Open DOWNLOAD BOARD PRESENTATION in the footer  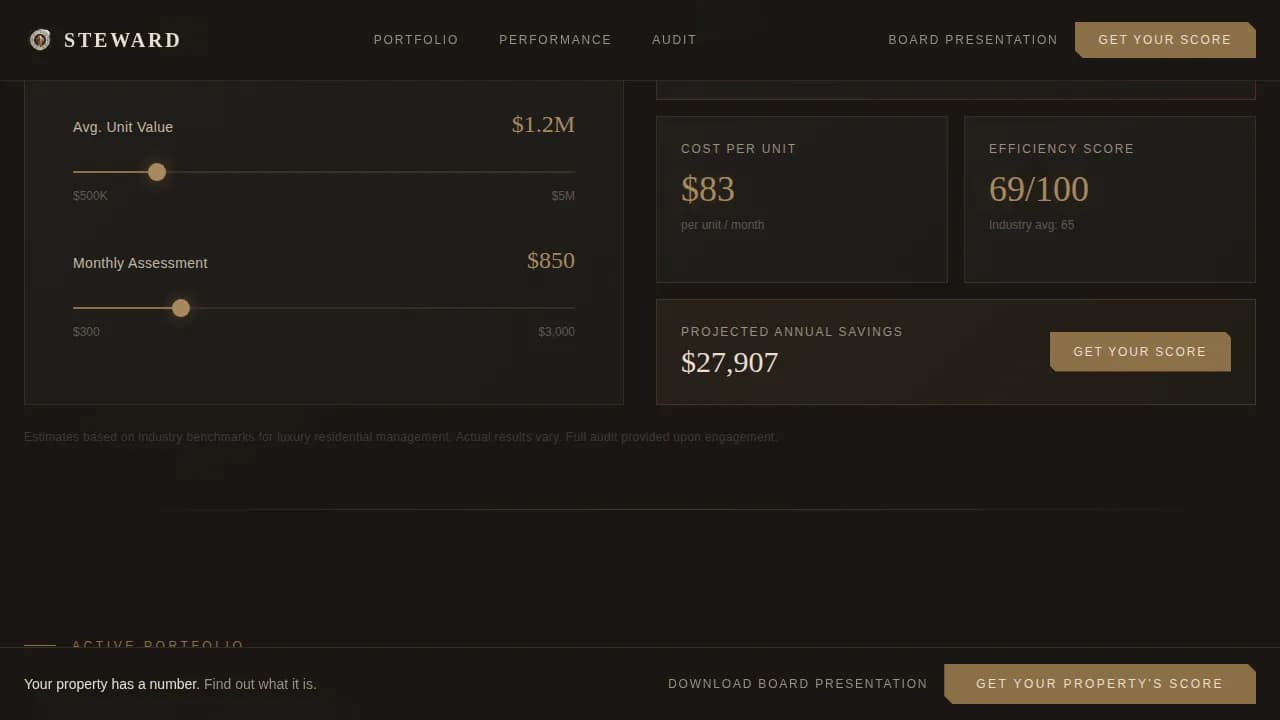pos(797,684)
